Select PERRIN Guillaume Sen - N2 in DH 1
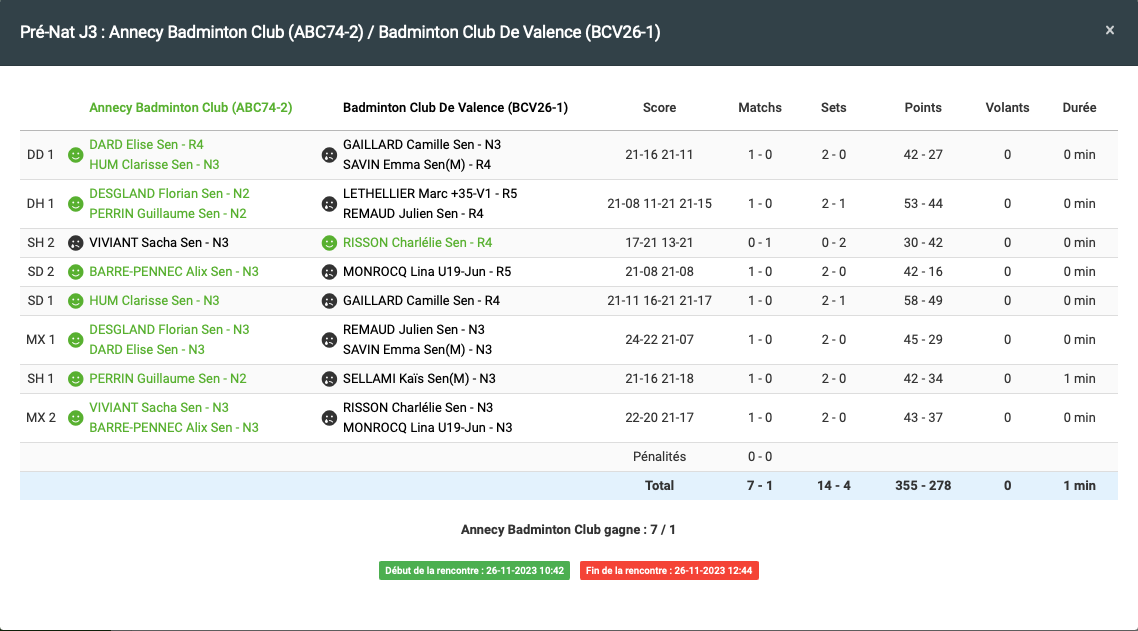1138x631 pixels. coord(168,213)
